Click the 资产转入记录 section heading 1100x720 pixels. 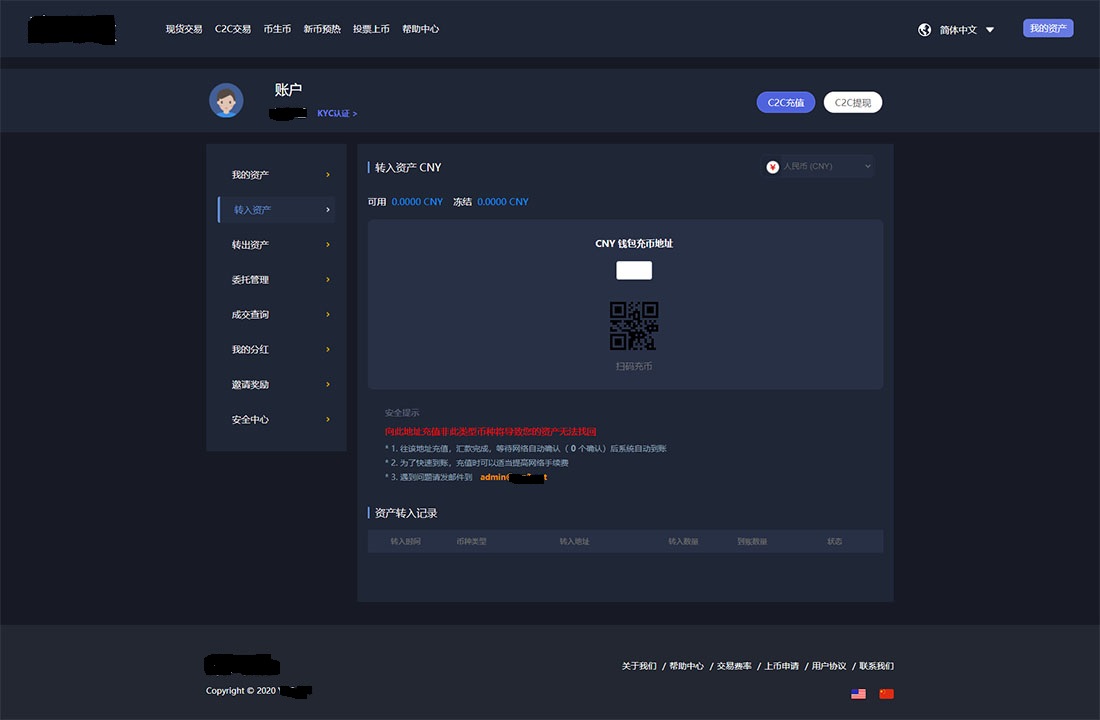click(x=406, y=513)
